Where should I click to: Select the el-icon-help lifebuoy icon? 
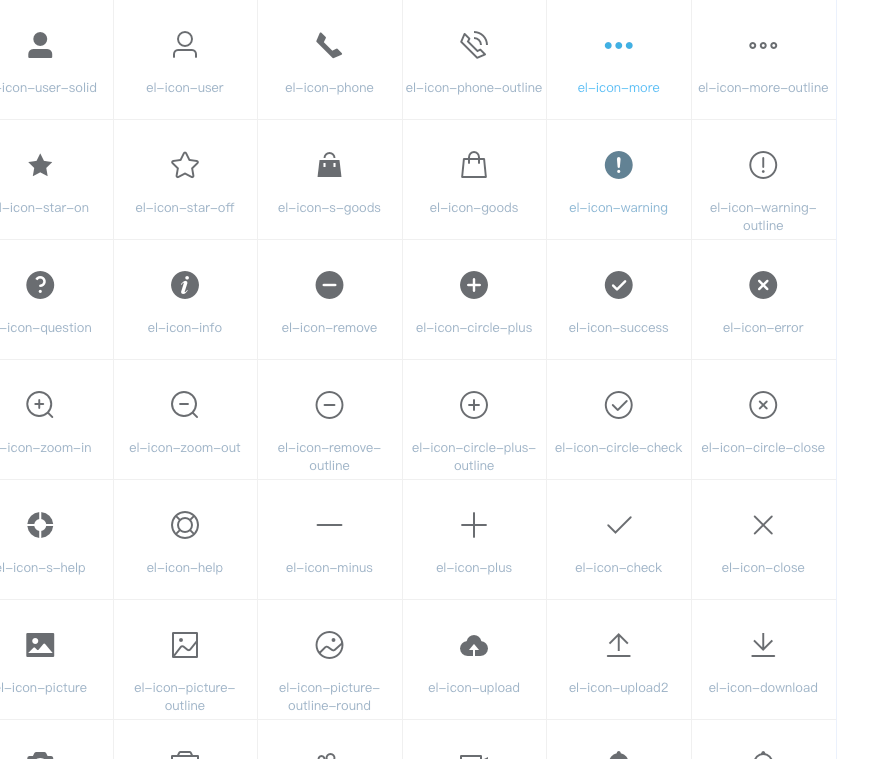pyautogui.click(x=184, y=525)
